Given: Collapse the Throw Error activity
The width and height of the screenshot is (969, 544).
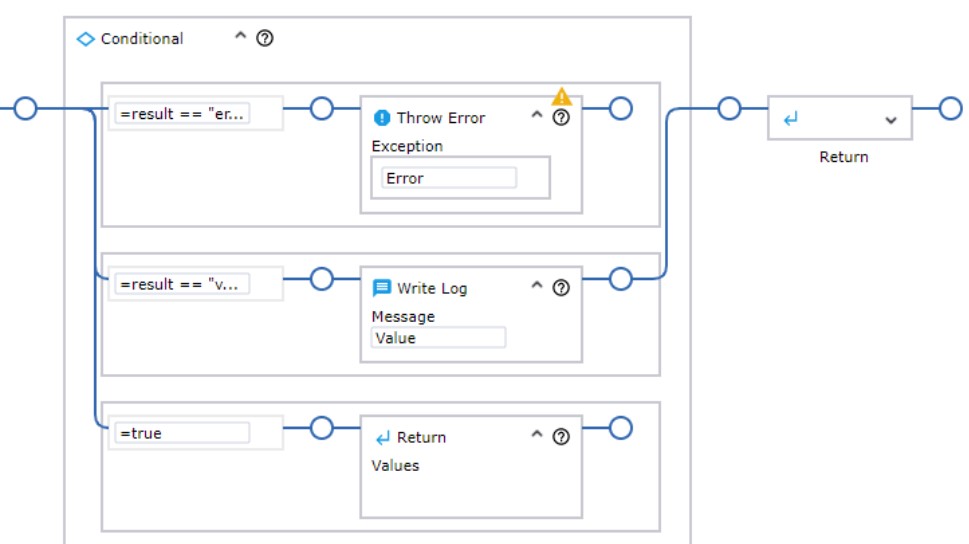Looking at the screenshot, I should pyautogui.click(x=536, y=117).
